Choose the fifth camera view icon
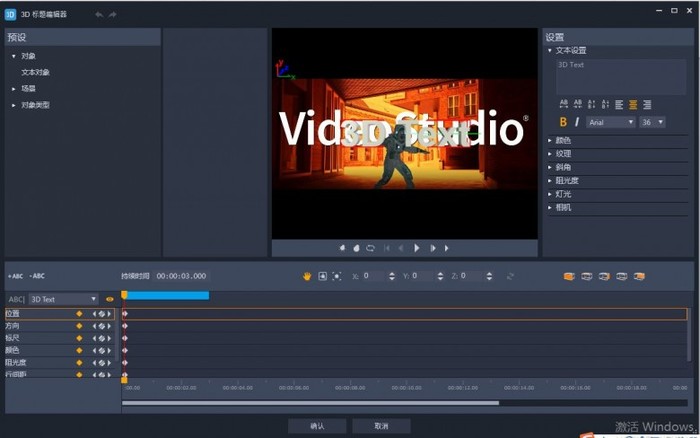Image resolution: width=700 pixels, height=438 pixels. coord(639,276)
